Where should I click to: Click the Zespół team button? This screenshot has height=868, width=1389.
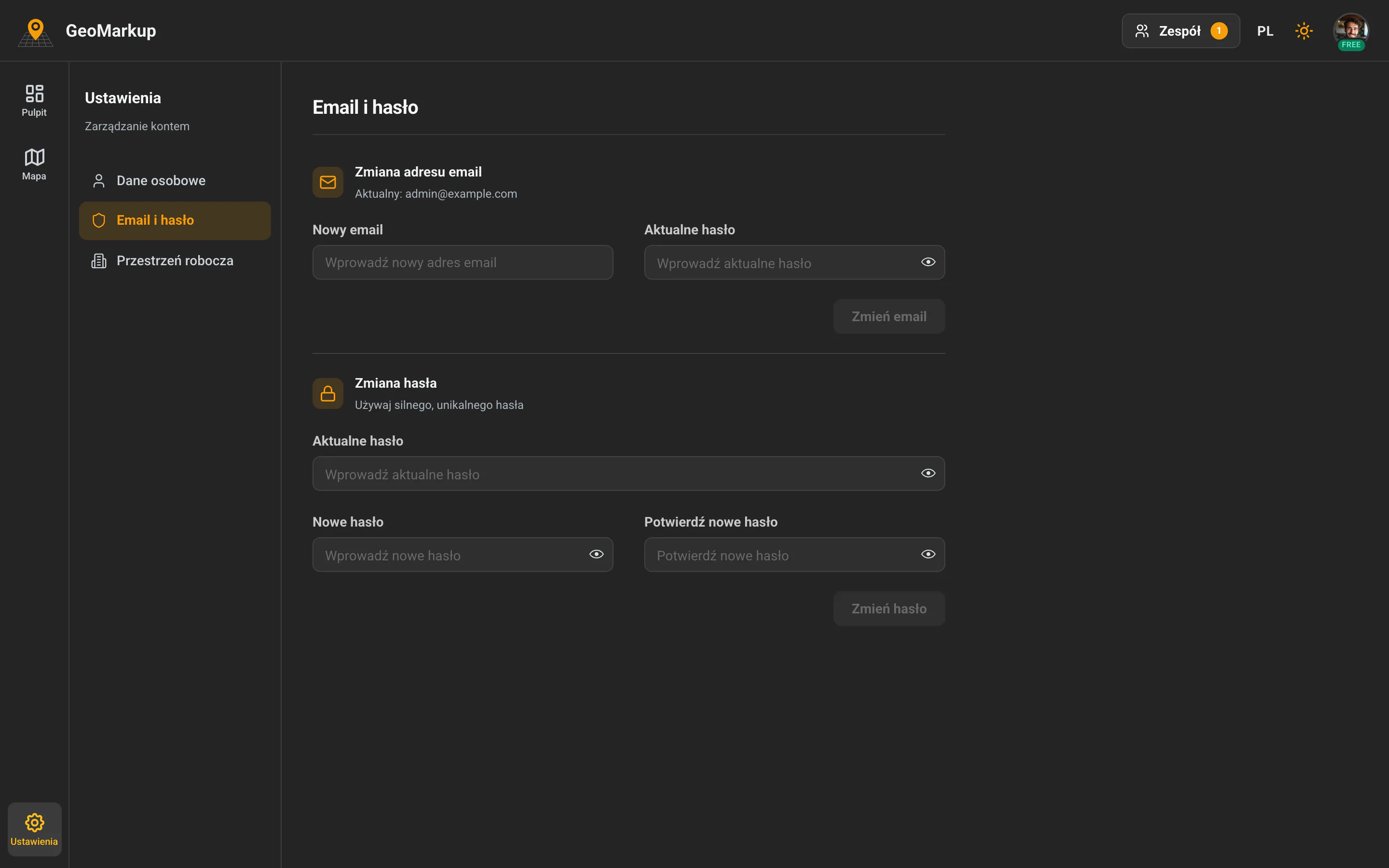click(x=1181, y=31)
